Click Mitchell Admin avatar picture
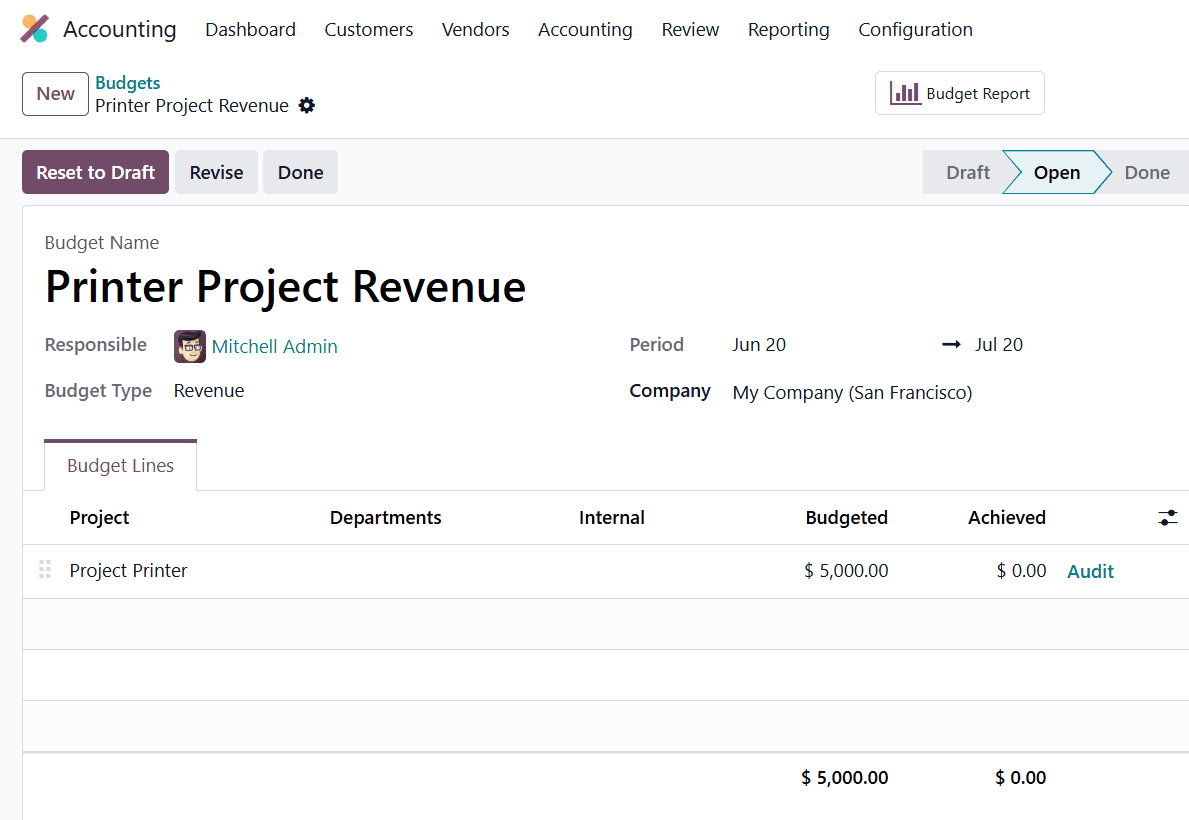The width and height of the screenshot is (1189, 820). 190,346
